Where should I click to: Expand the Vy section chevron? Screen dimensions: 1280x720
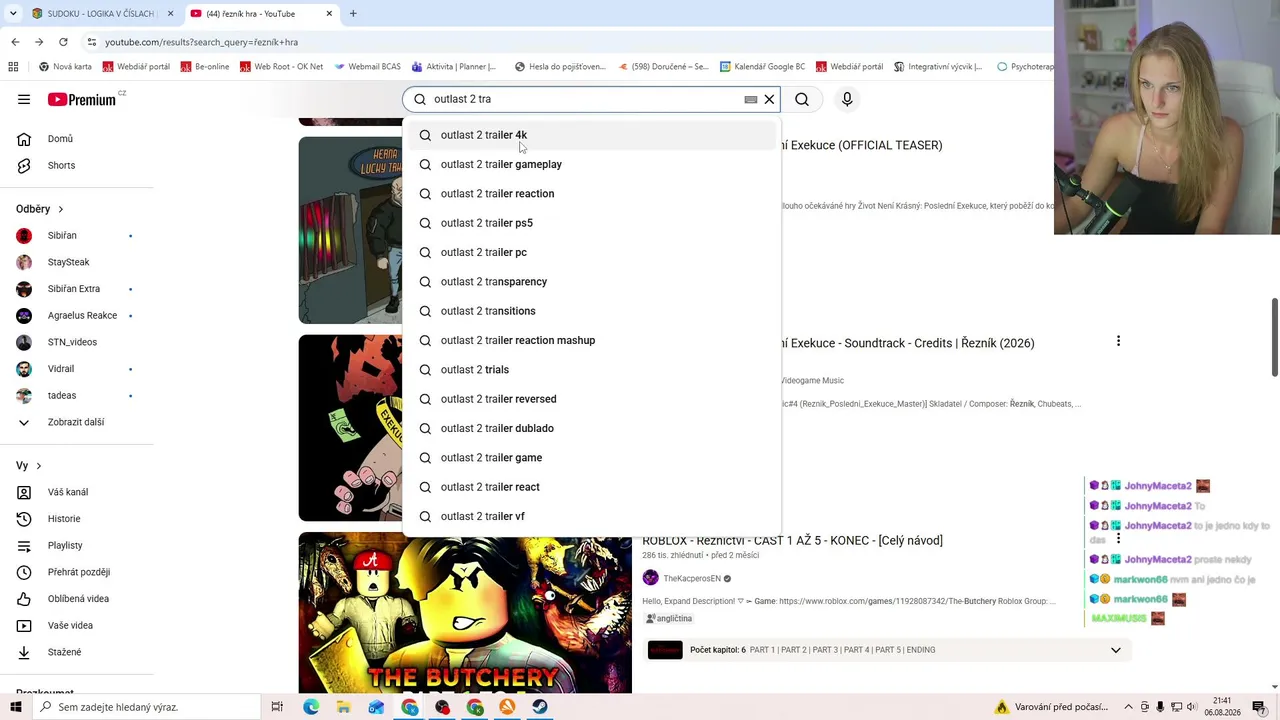(x=39, y=466)
